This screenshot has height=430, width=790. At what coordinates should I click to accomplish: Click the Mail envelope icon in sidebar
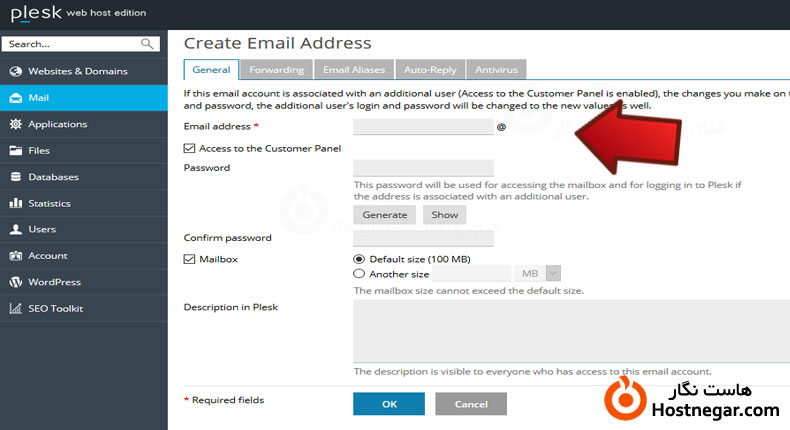(x=16, y=98)
